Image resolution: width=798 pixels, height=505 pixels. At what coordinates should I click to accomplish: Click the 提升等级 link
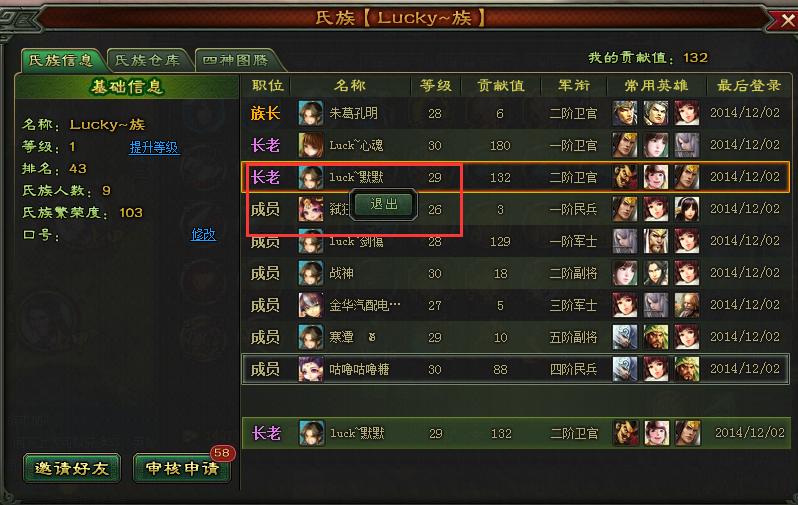[x=154, y=148]
